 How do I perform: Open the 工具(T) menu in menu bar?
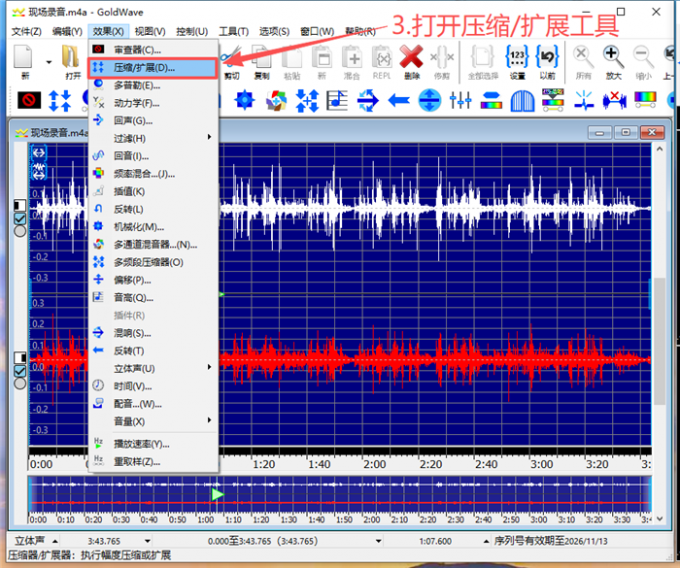(233, 31)
